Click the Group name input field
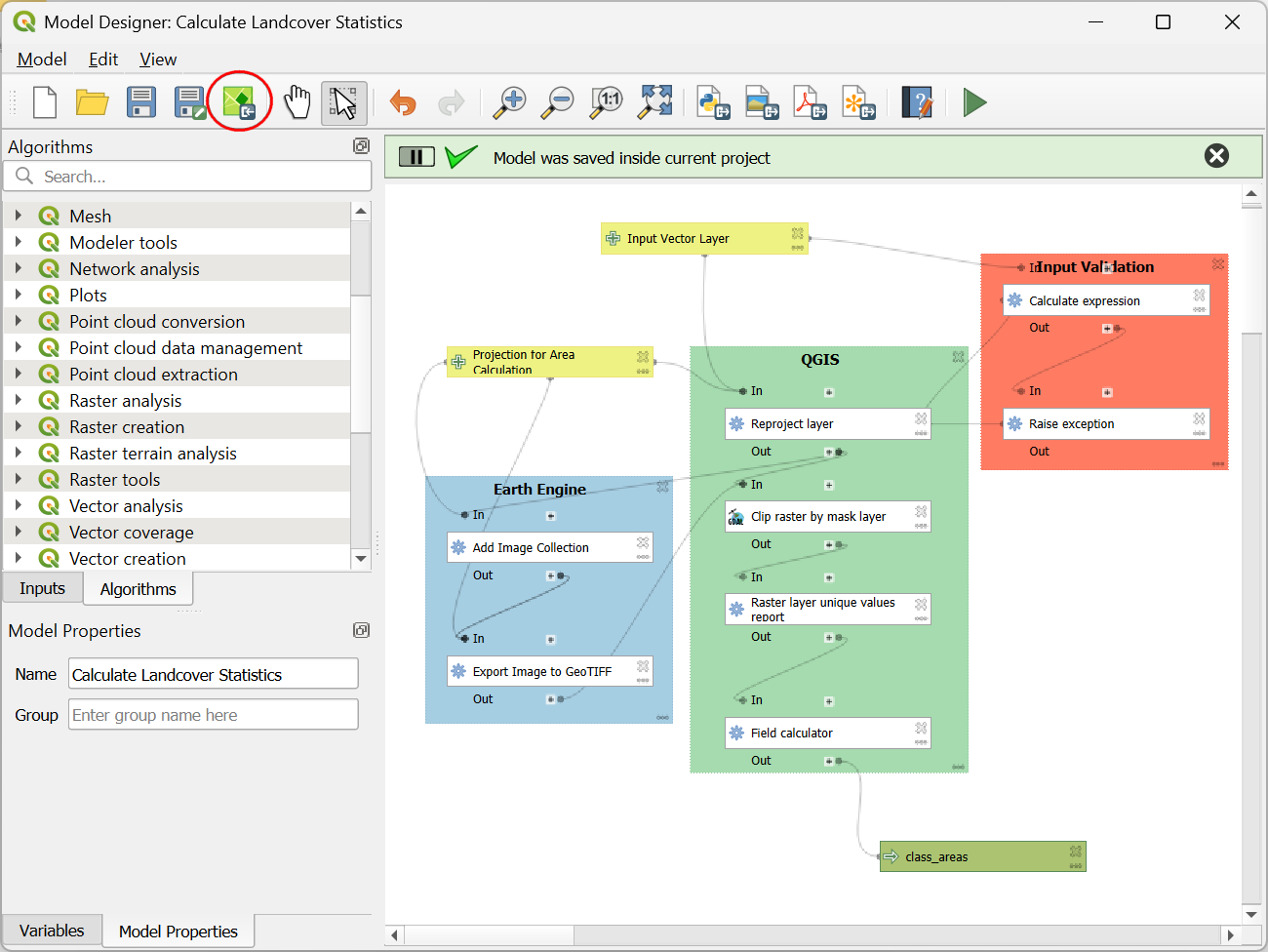Viewport: 1268px width, 952px height. pyautogui.click(x=213, y=715)
